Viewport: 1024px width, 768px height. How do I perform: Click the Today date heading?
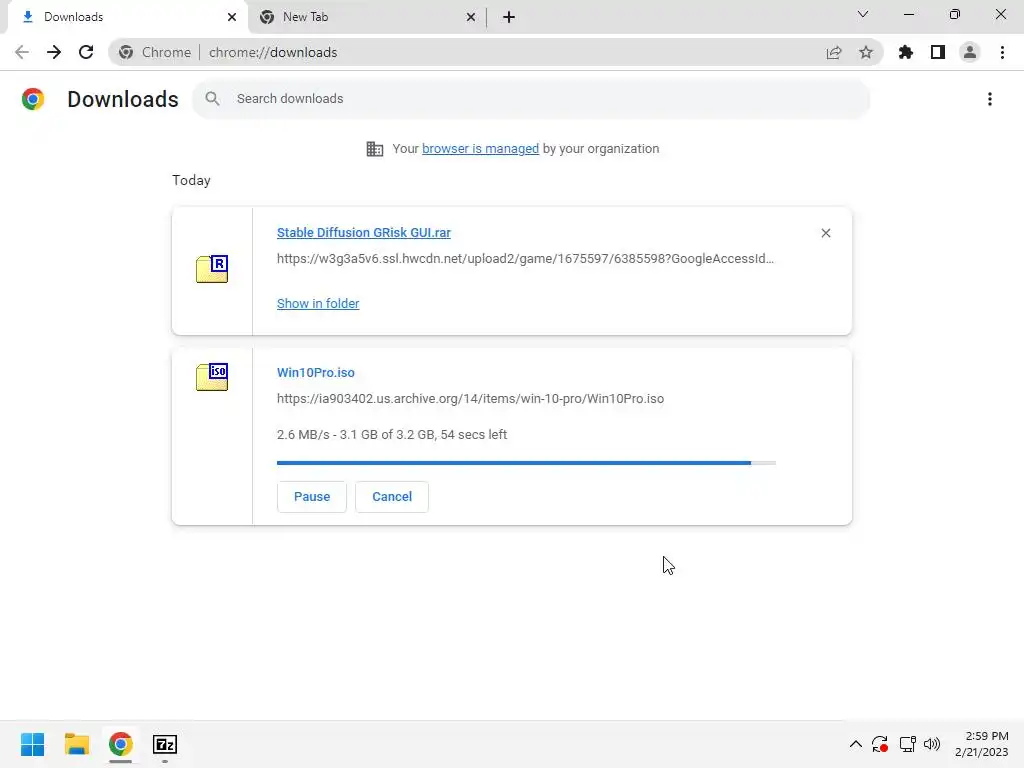tap(191, 181)
